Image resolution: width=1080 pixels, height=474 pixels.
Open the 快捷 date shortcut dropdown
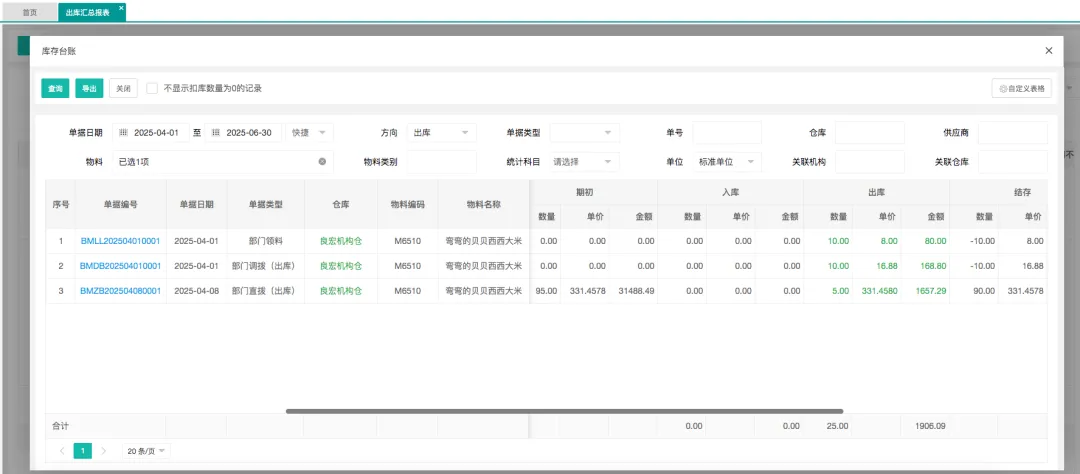click(310, 133)
